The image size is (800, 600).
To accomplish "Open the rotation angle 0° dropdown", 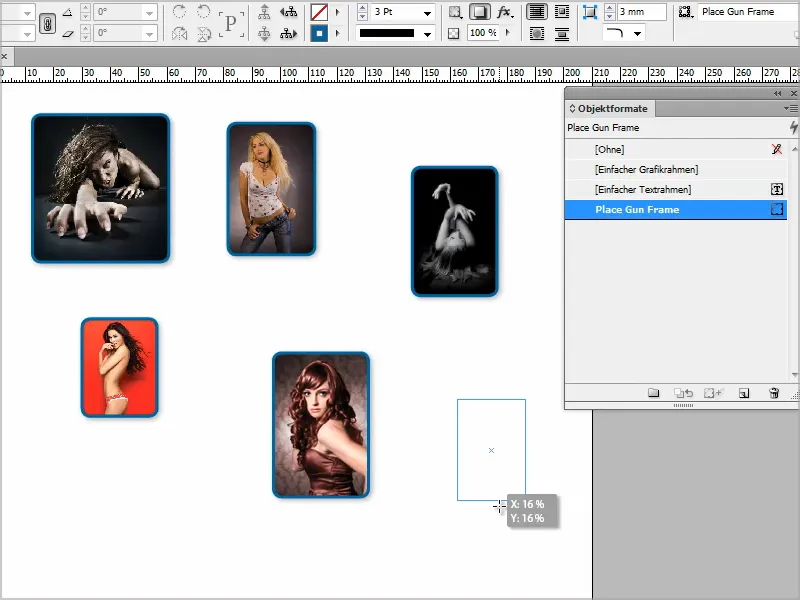I will pos(149,12).
